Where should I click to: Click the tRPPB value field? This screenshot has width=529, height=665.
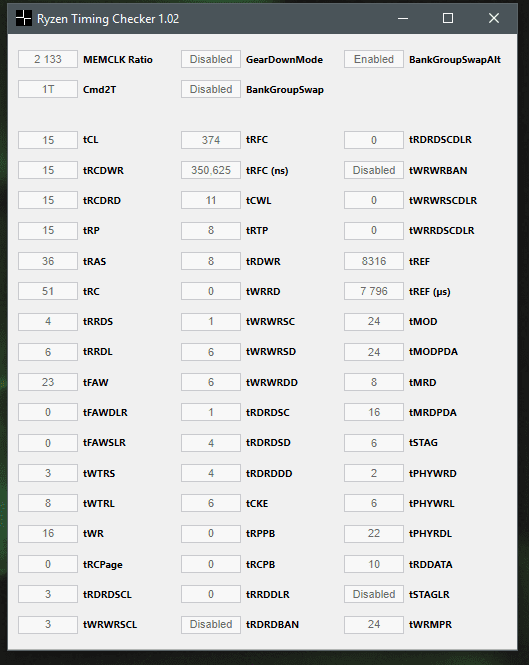tap(211, 534)
